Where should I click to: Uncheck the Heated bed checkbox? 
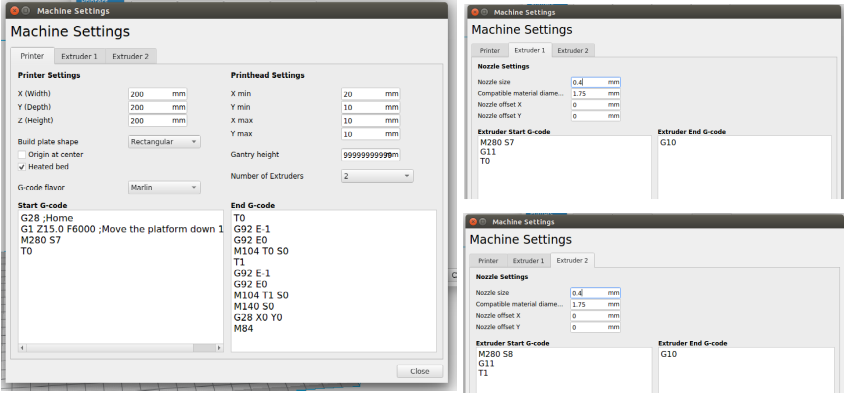(22, 167)
